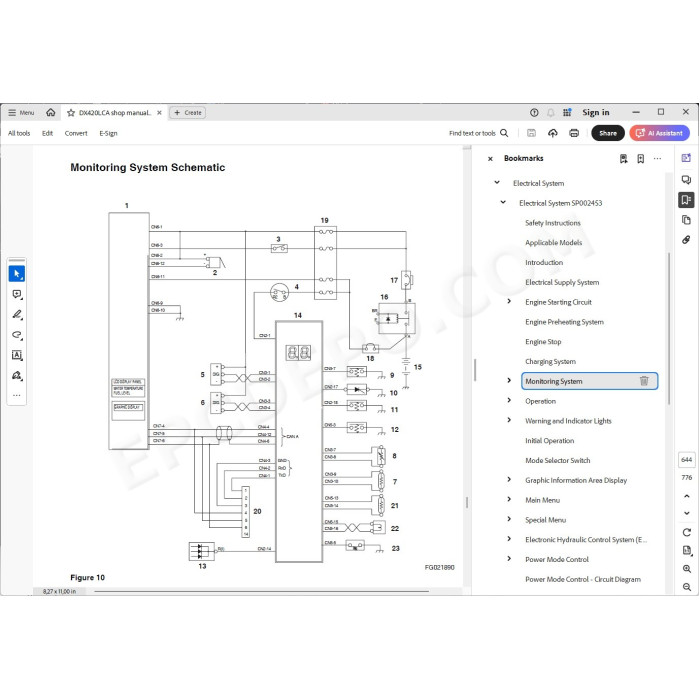This screenshot has height=700, width=700.
Task: Open Applicable Models bookmark
Action: (x=554, y=242)
